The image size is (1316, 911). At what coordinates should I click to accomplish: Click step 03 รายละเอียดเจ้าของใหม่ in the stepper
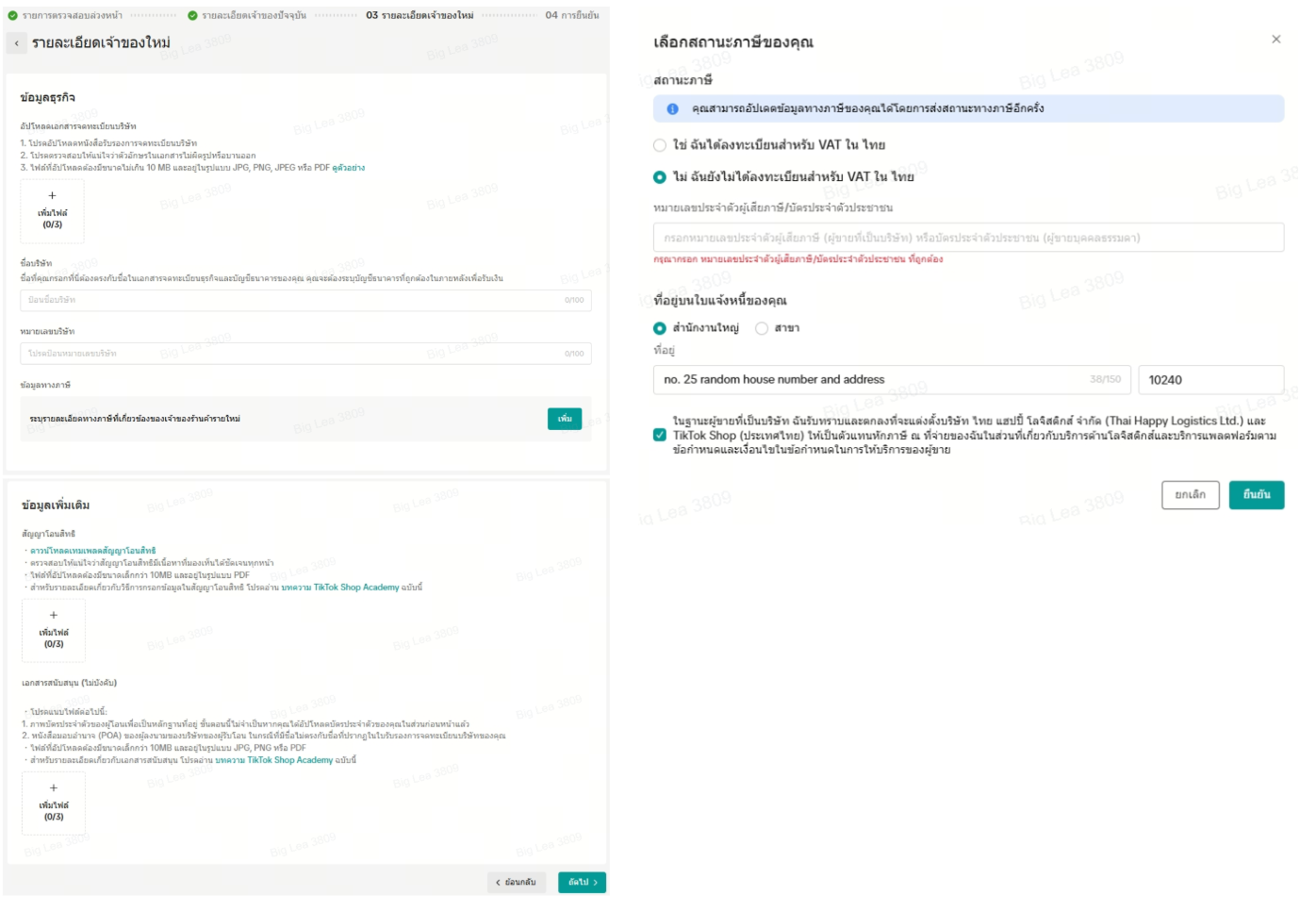point(419,16)
